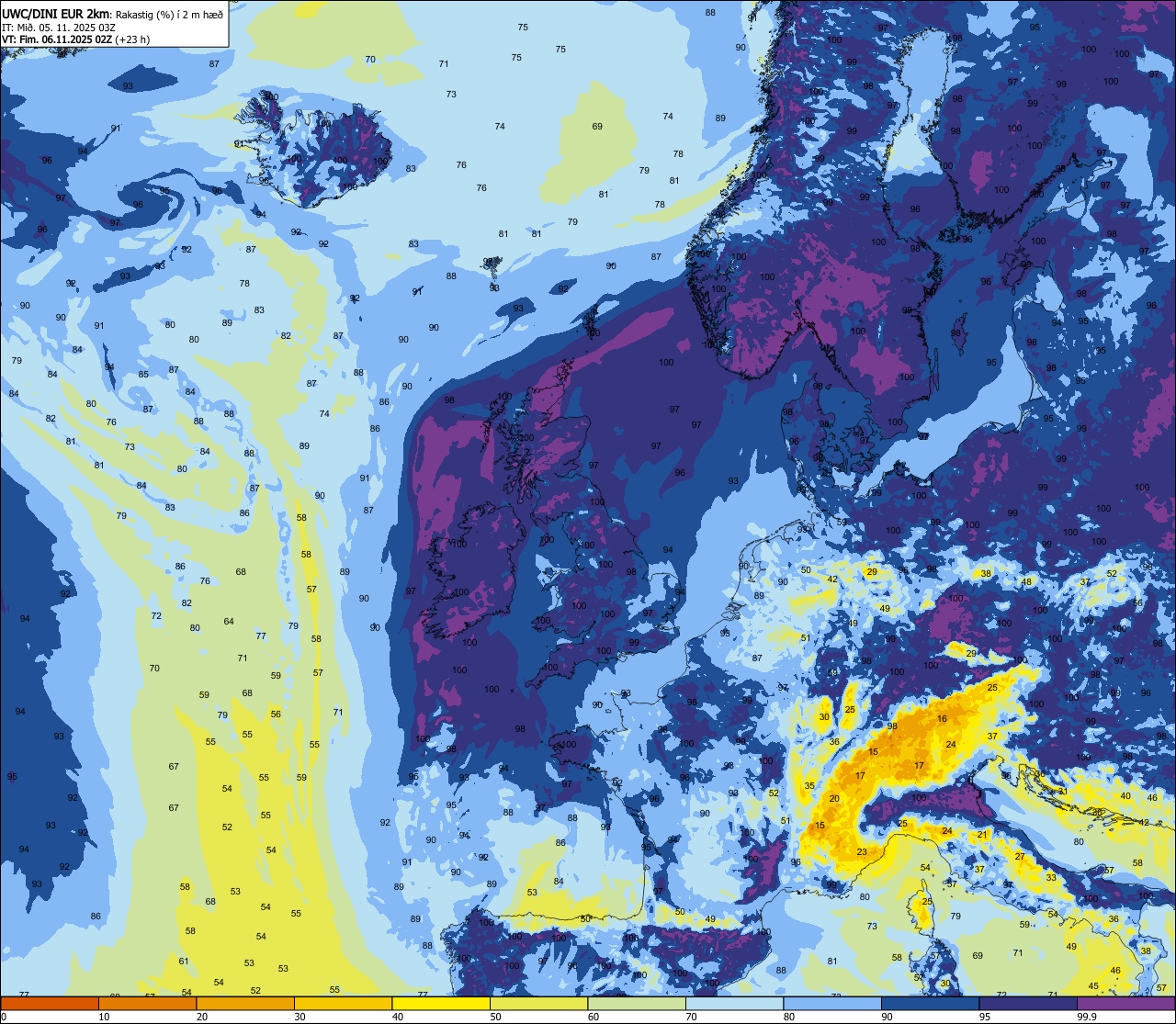Click the bright yellow 40–50 legend segment
The image size is (1176, 1024).
441,1004
